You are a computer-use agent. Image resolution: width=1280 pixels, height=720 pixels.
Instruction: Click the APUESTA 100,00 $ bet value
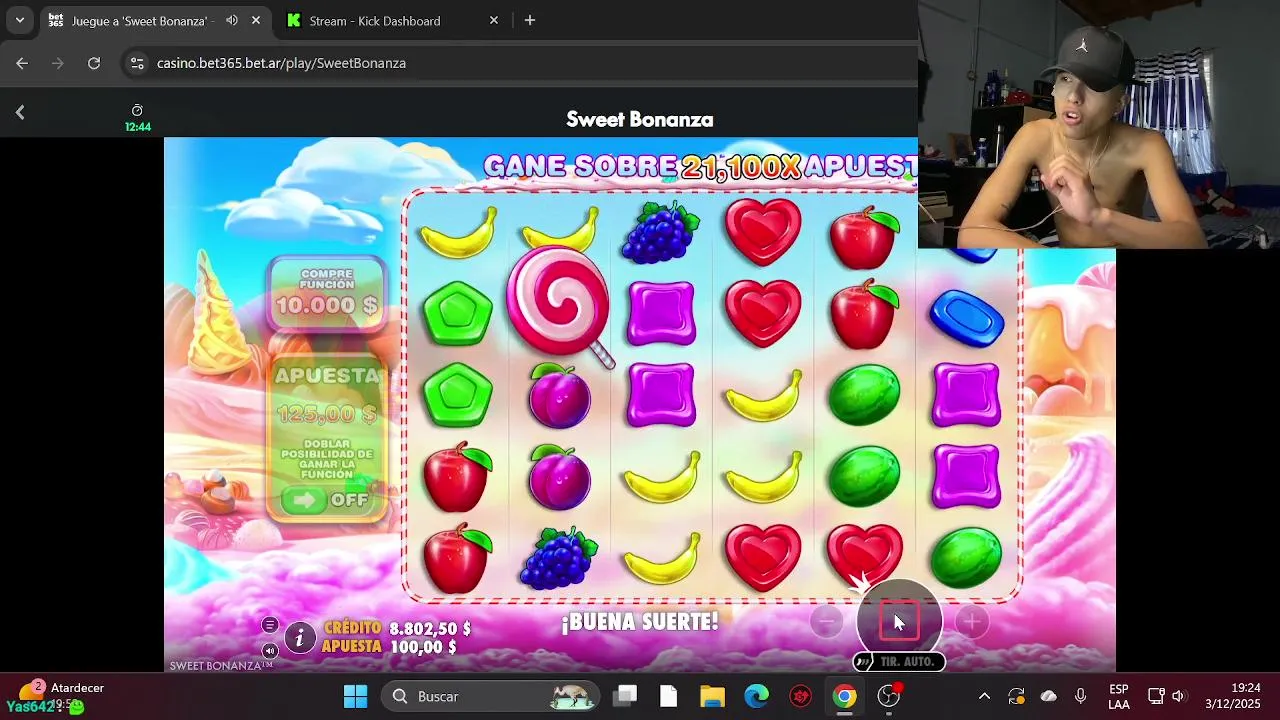(x=389, y=647)
